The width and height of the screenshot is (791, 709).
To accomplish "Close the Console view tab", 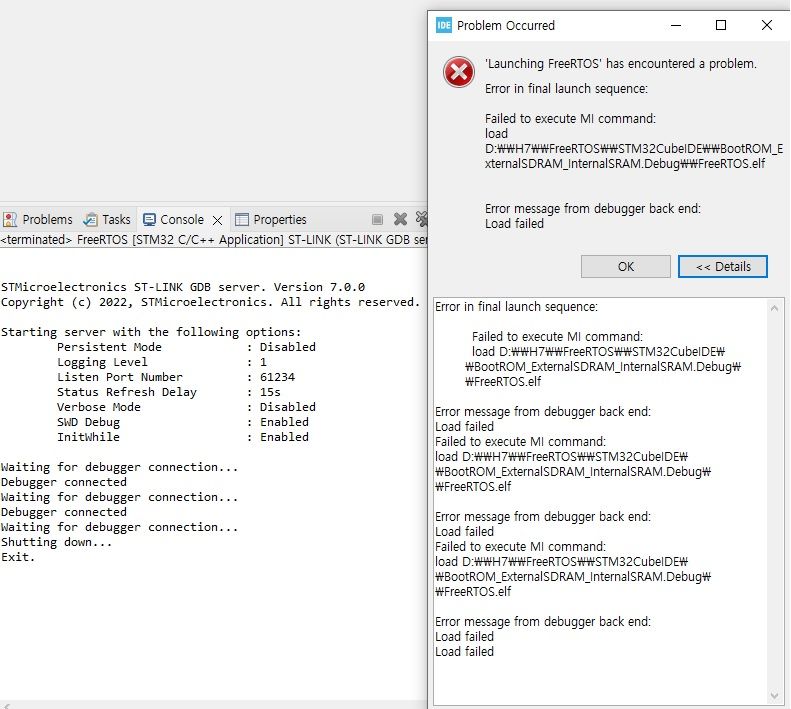I will click(217, 220).
